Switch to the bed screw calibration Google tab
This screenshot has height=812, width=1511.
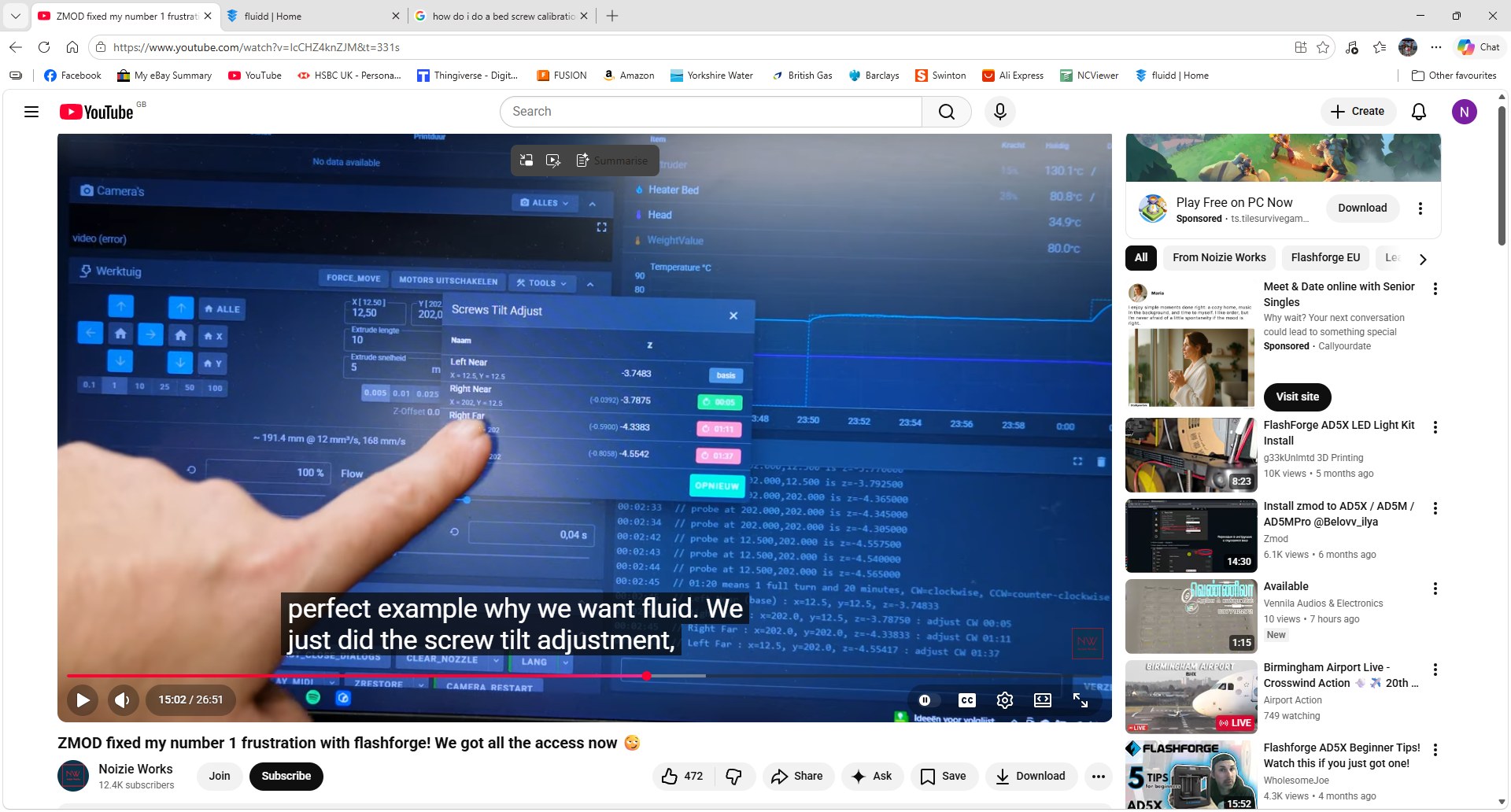coord(502,16)
